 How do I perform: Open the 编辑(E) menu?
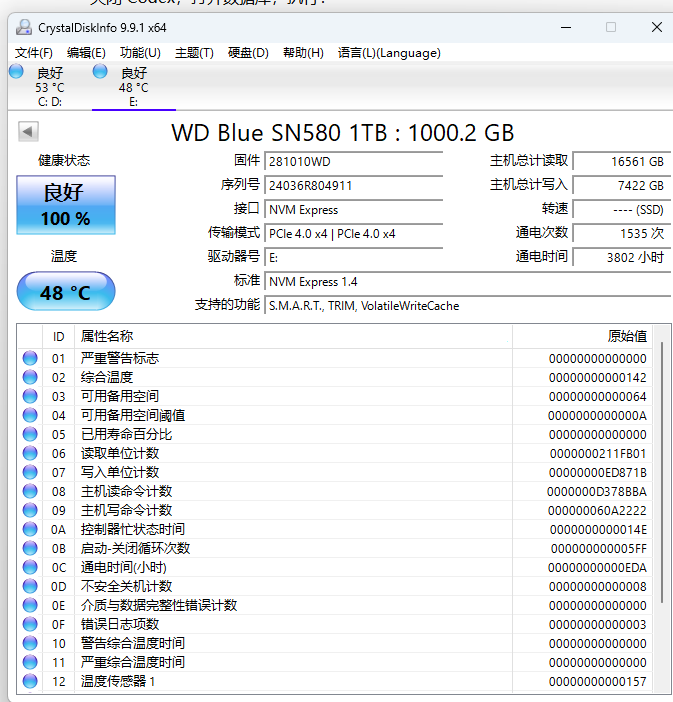[x=86, y=53]
